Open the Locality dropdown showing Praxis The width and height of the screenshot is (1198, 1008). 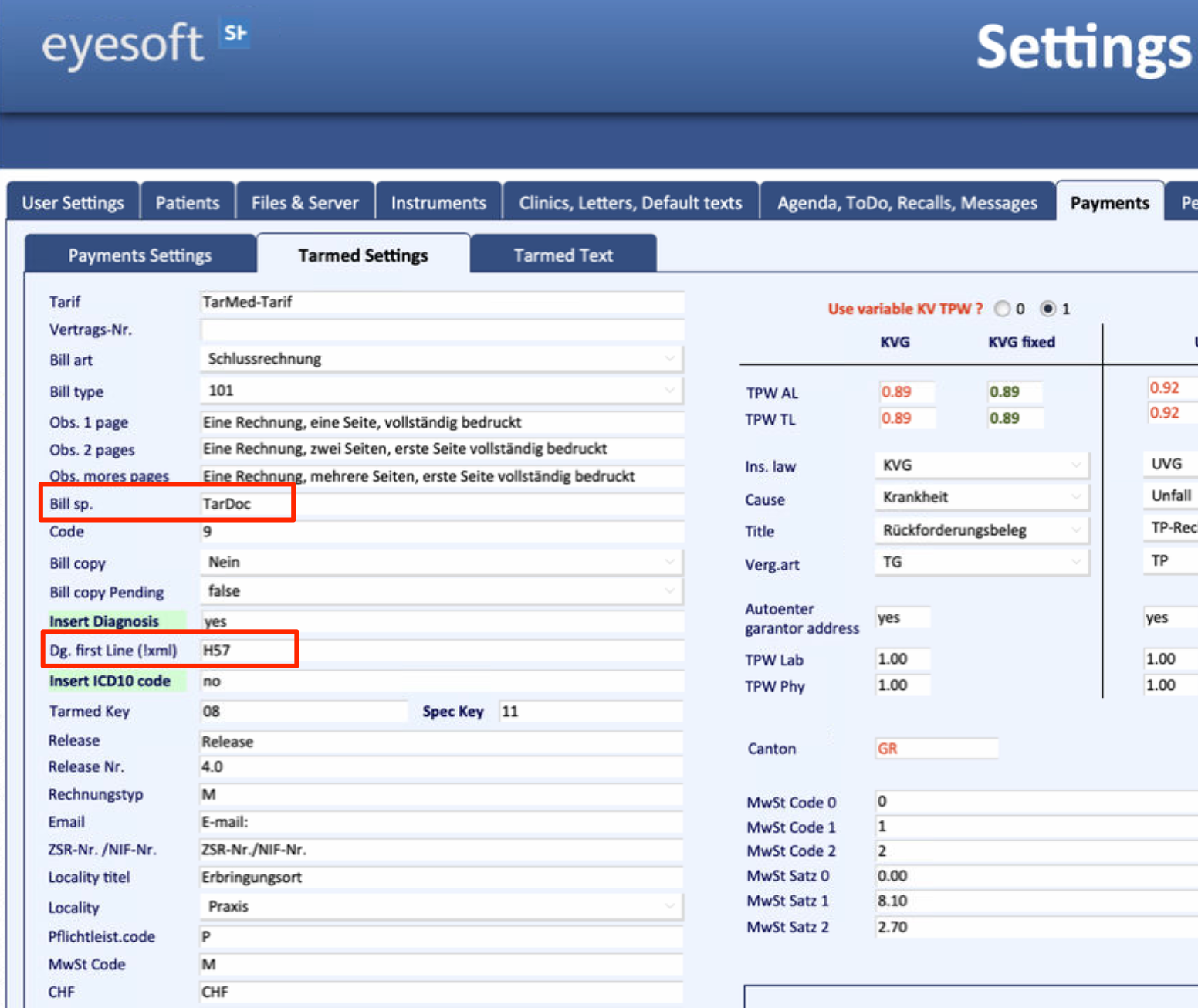(441, 906)
